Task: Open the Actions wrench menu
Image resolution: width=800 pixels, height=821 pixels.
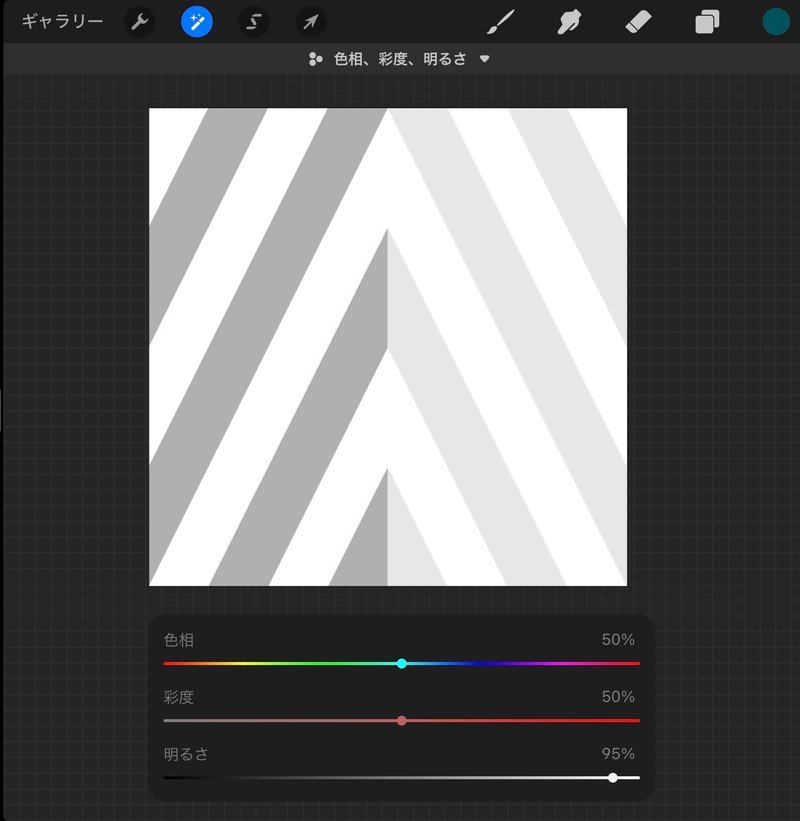Action: [139, 22]
